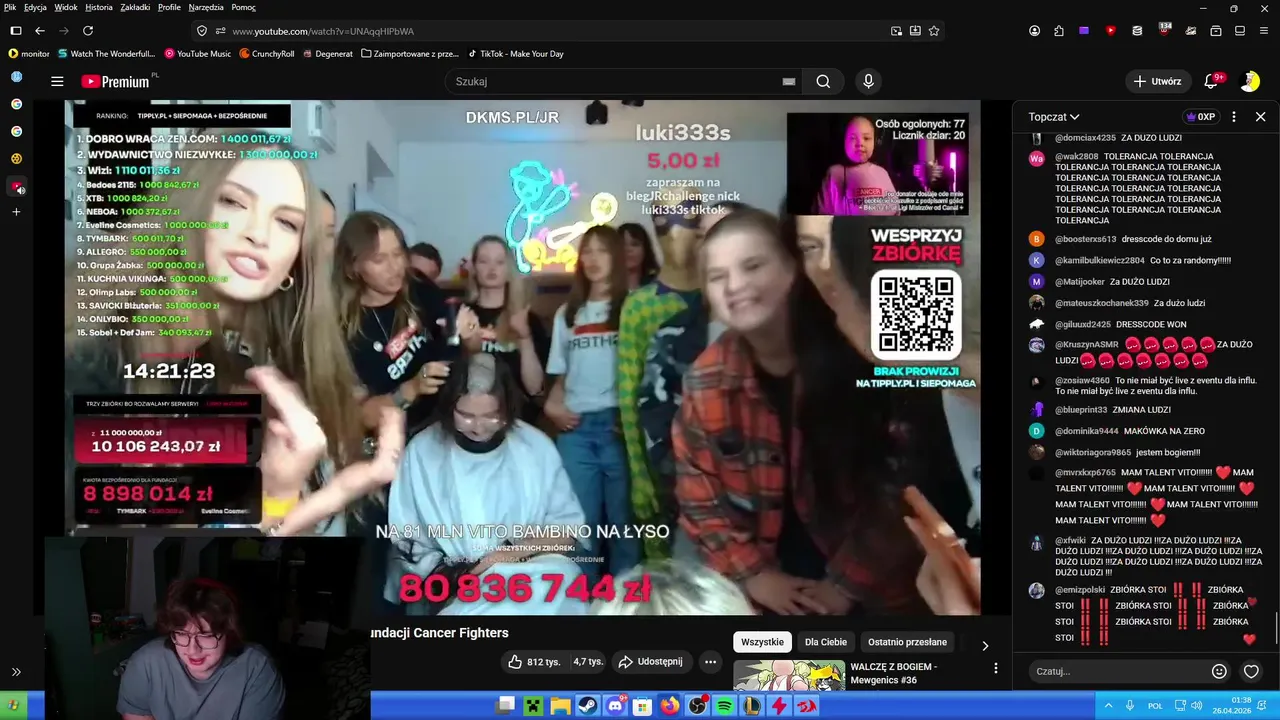Expand the vertical tabs sidebar
1280x720 pixels.
click(16, 672)
